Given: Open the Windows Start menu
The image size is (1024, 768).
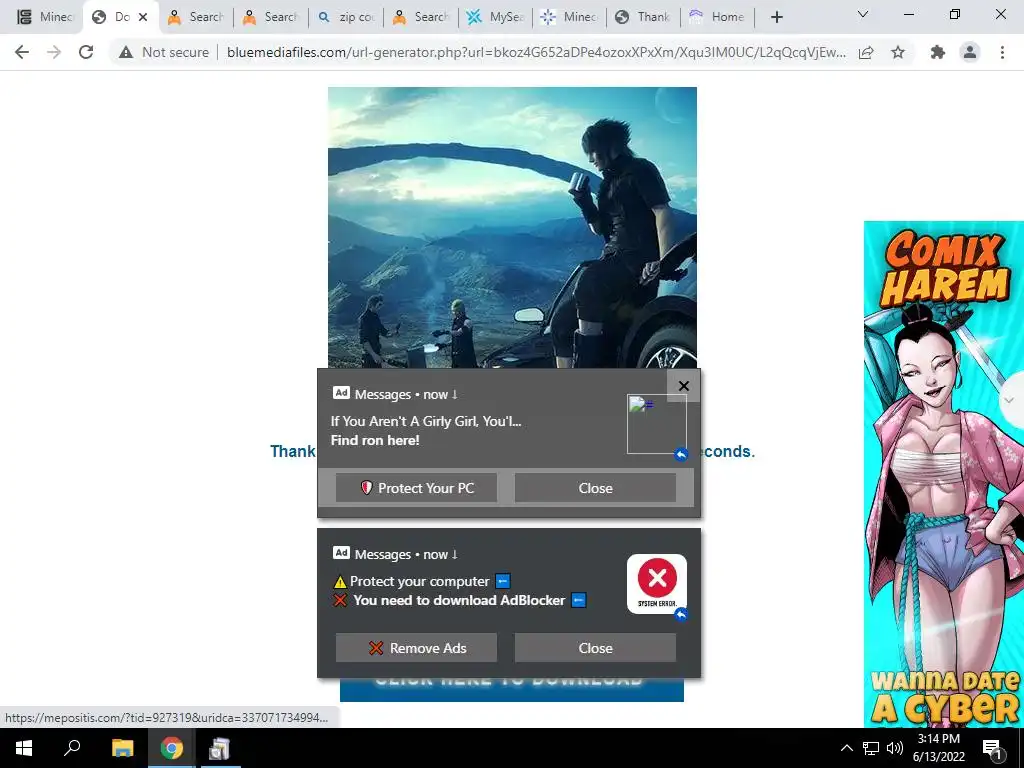Looking at the screenshot, I should (x=24, y=748).
